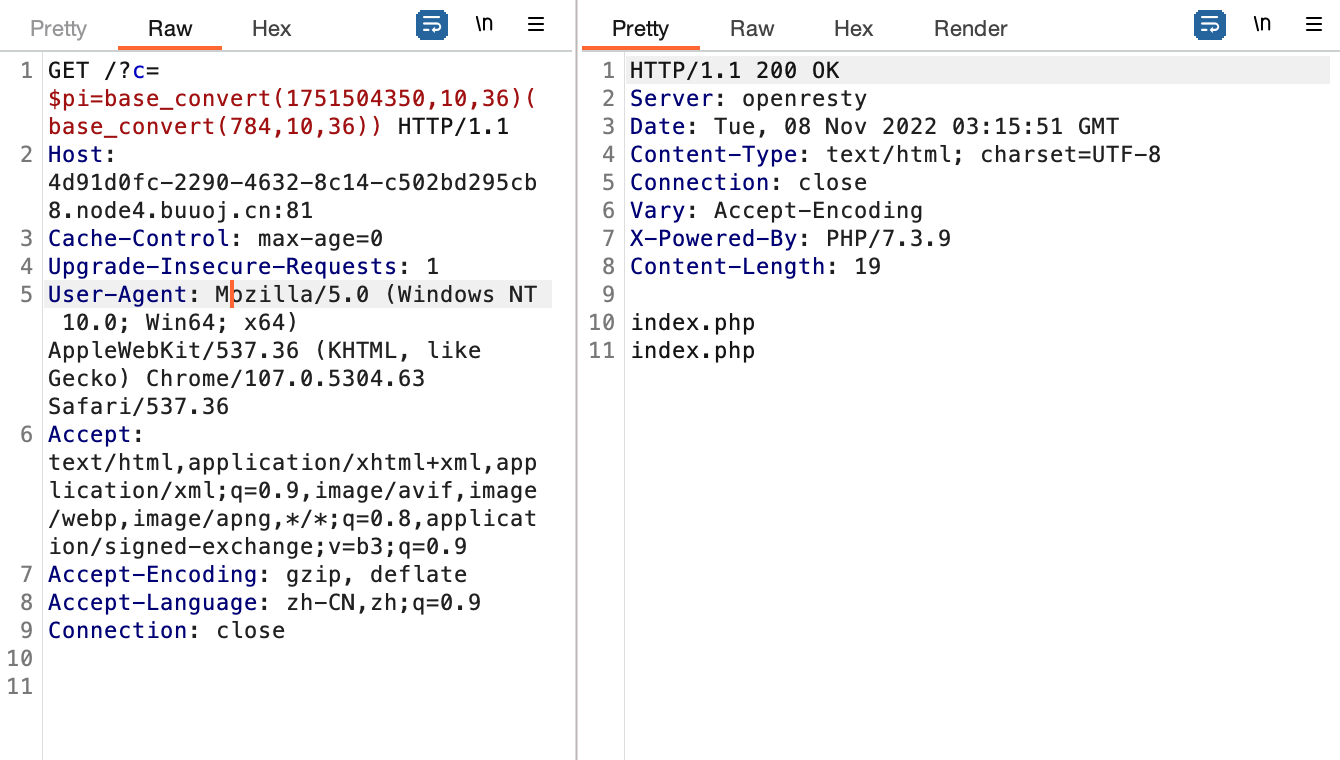Toggle \n non-printable characters in response pane
Viewport: 1340px width, 760px height.
point(1262,25)
